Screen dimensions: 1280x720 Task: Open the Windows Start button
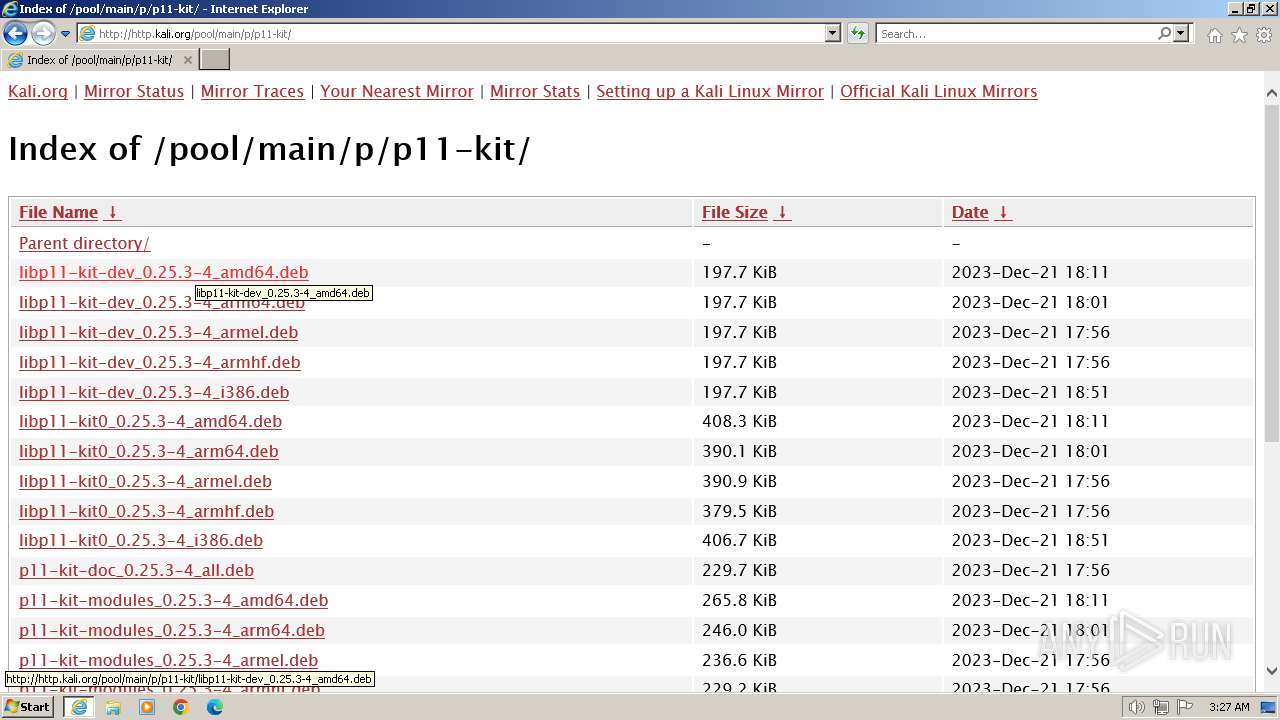(x=27, y=707)
